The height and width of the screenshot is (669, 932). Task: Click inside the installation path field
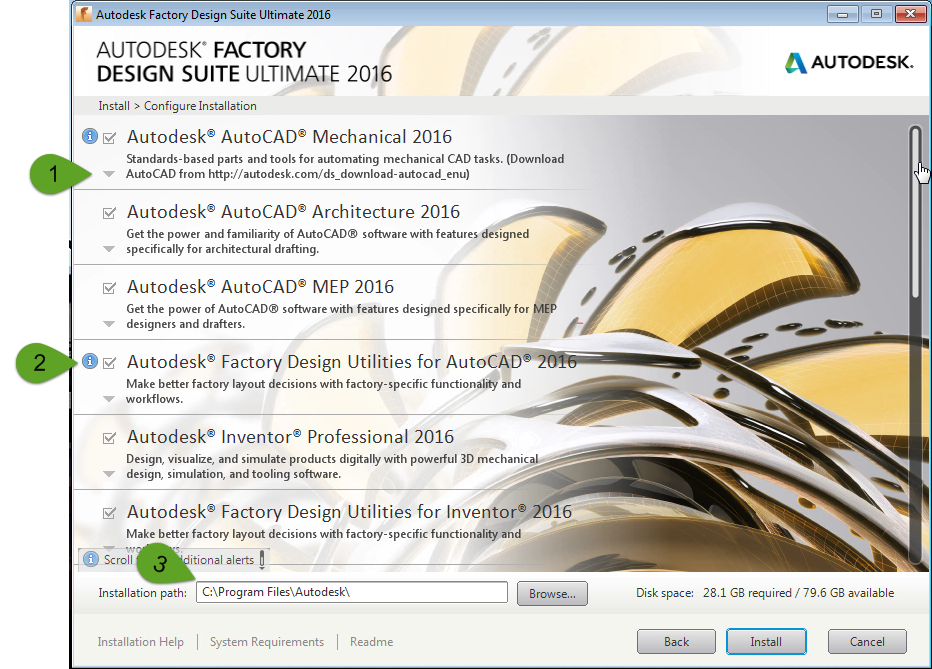click(350, 592)
